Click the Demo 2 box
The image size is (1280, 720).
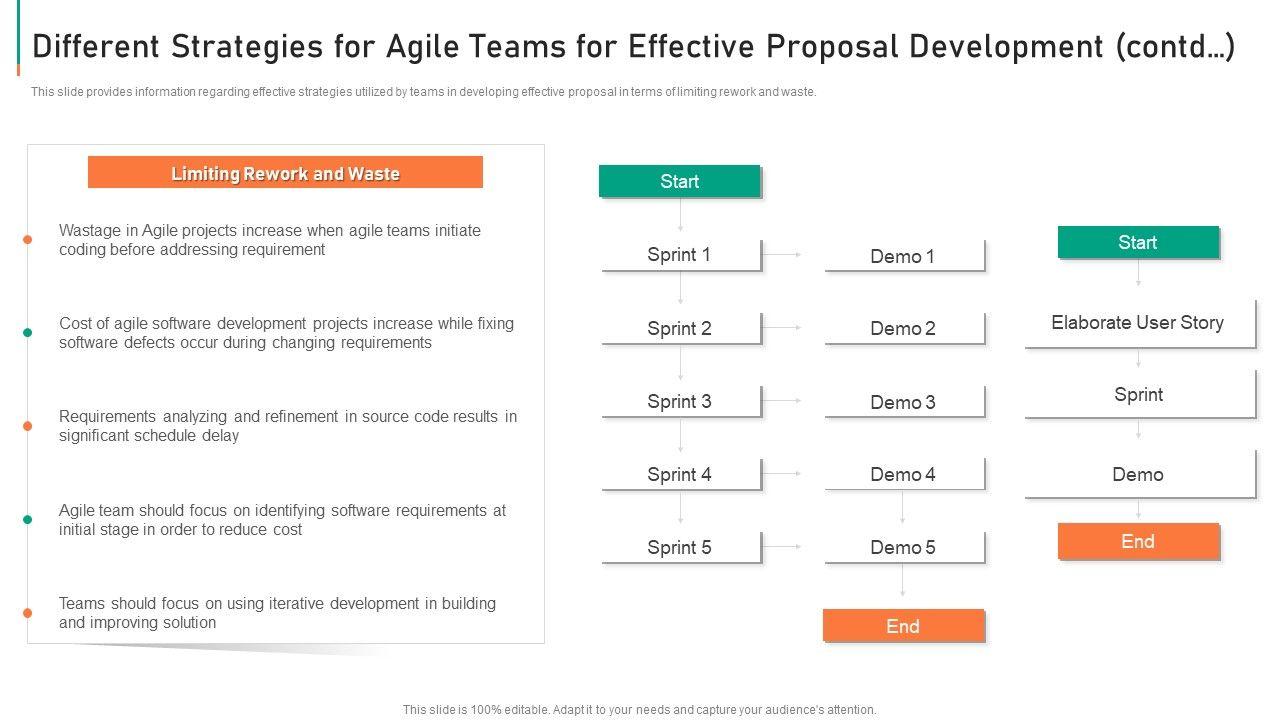[x=903, y=328]
